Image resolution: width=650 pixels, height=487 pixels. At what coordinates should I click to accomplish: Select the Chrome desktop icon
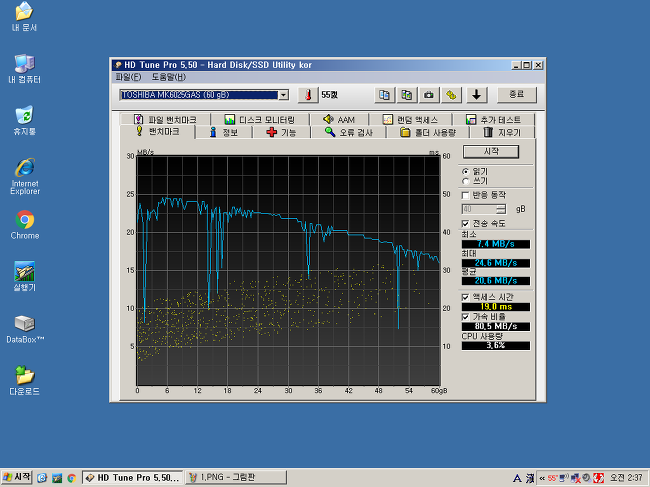pyautogui.click(x=25, y=225)
